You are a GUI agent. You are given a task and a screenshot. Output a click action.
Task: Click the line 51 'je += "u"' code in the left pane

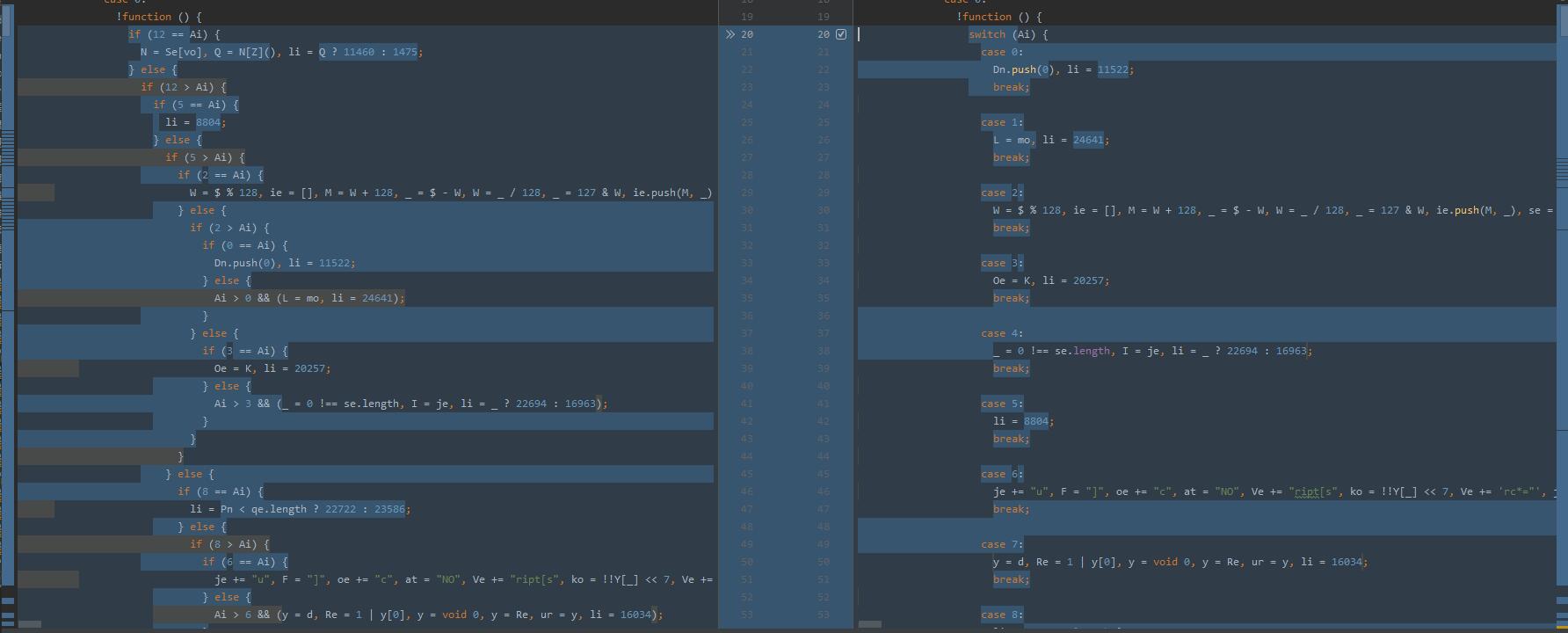[x=463, y=579]
